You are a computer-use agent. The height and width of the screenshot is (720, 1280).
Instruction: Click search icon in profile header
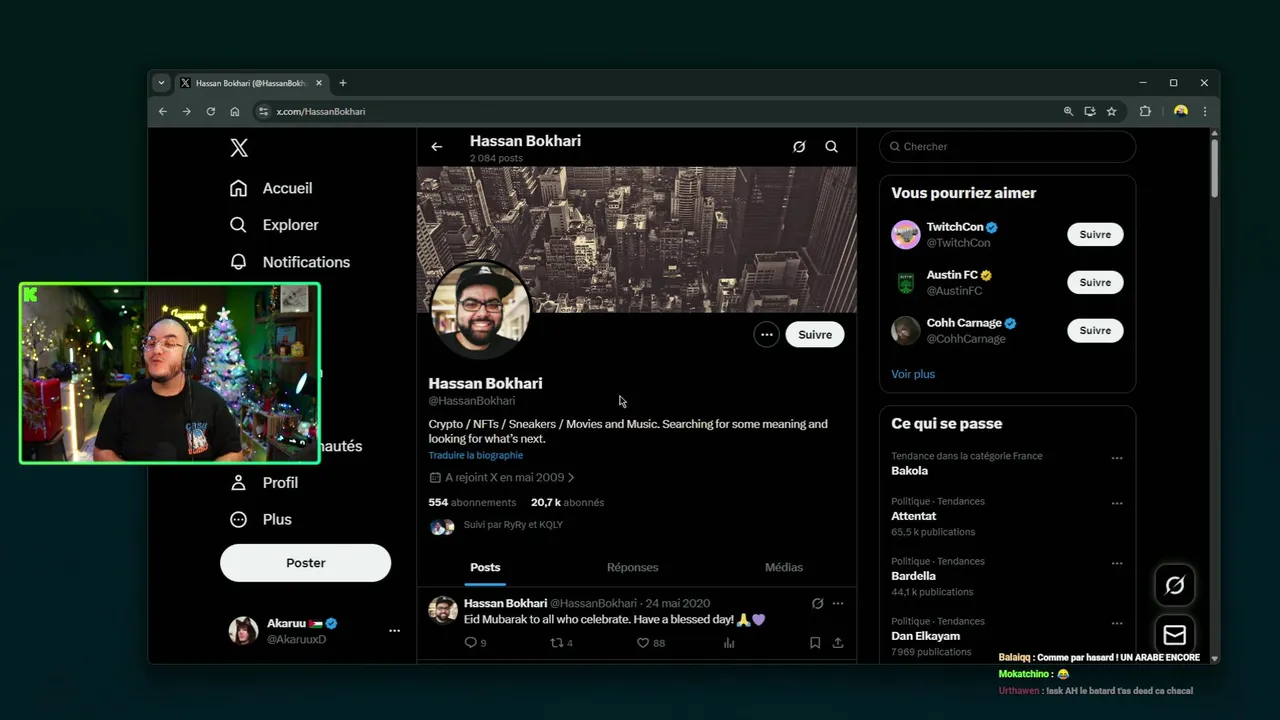[831, 147]
